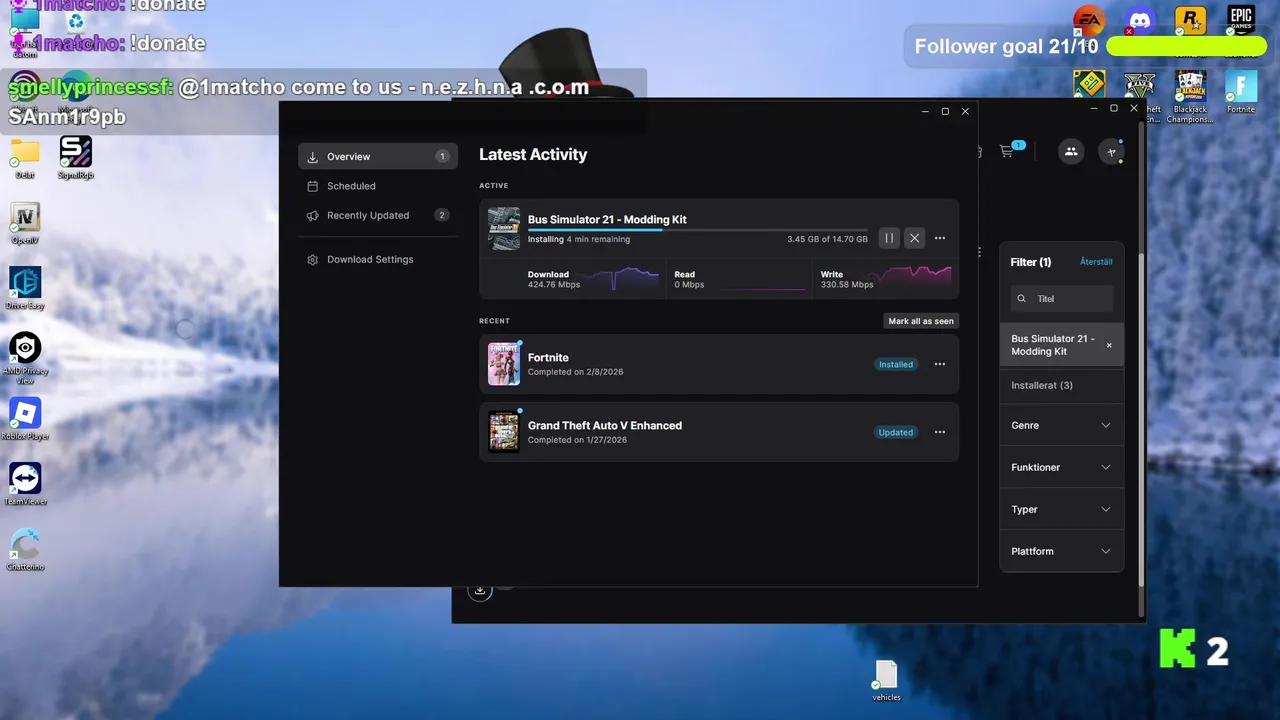The height and width of the screenshot is (720, 1280).
Task: Click the Latest Activity heading
Action: [x=533, y=154]
